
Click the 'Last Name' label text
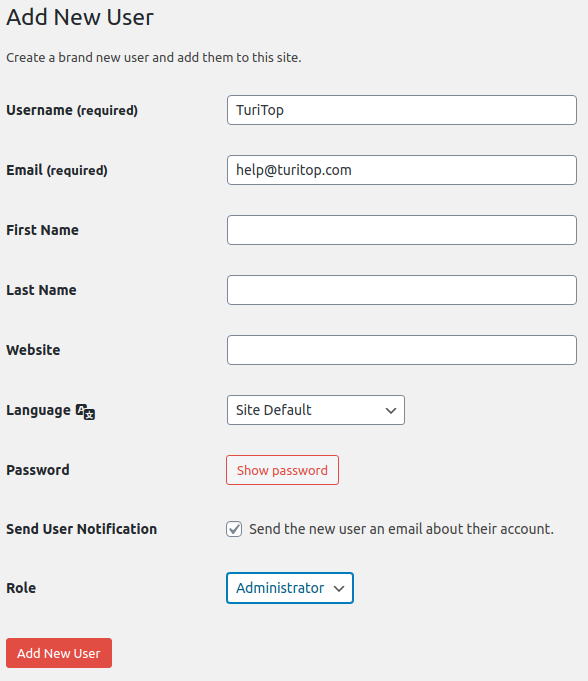41,290
